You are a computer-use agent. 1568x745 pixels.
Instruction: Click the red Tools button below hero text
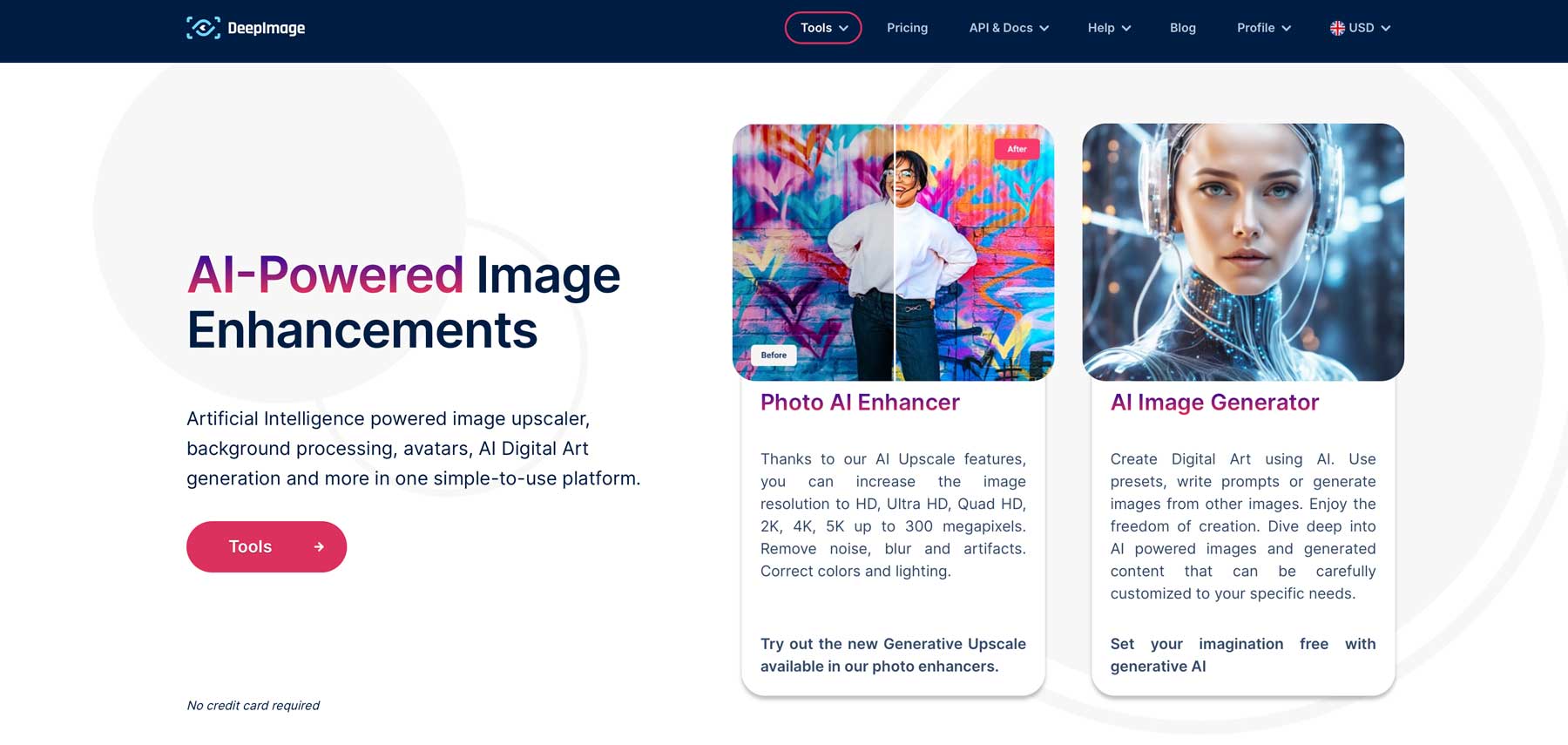267,547
